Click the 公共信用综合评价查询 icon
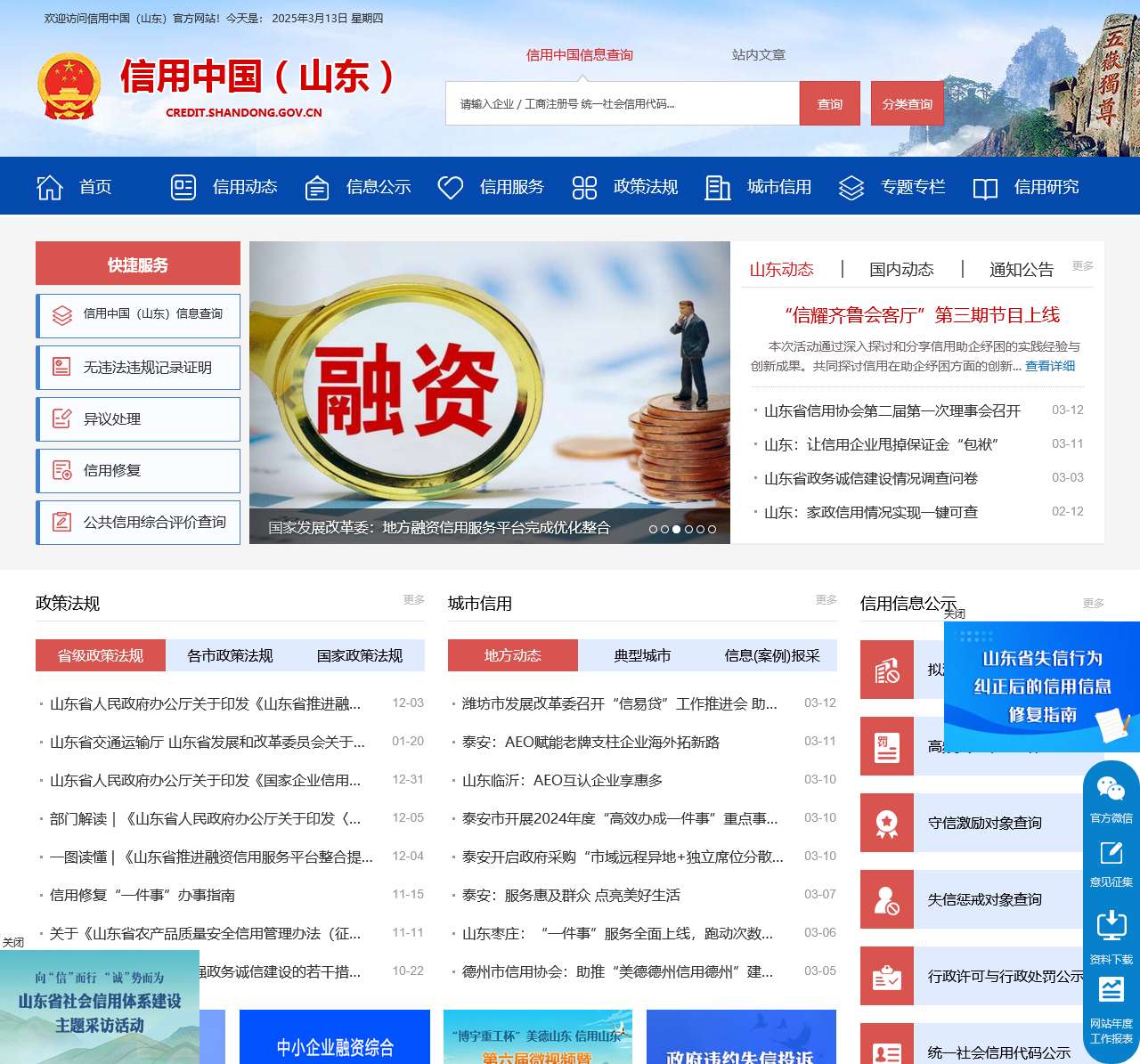Image resolution: width=1140 pixels, height=1064 pixels. point(62,522)
